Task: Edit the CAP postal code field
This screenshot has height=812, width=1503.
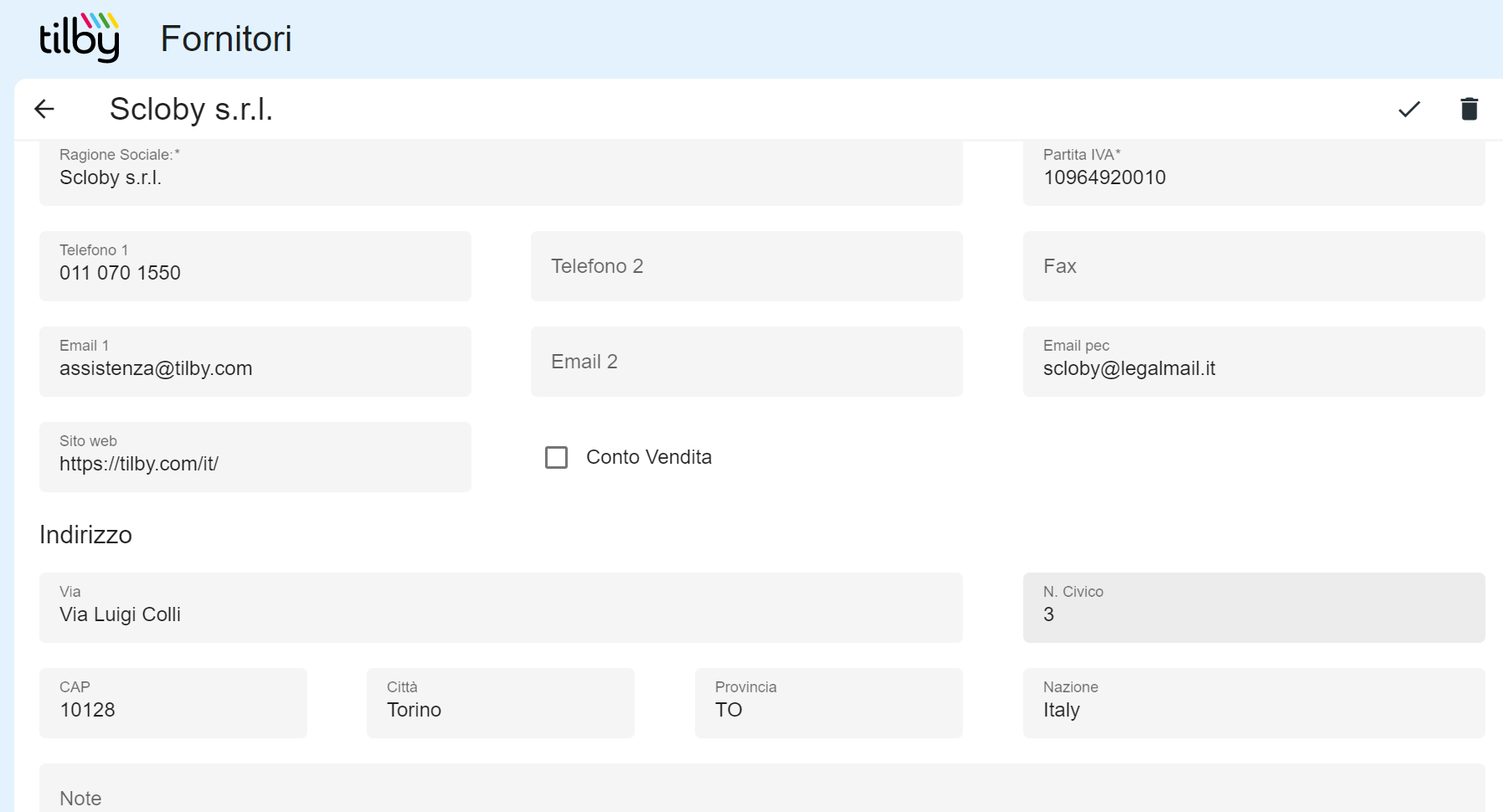Action: tap(173, 703)
